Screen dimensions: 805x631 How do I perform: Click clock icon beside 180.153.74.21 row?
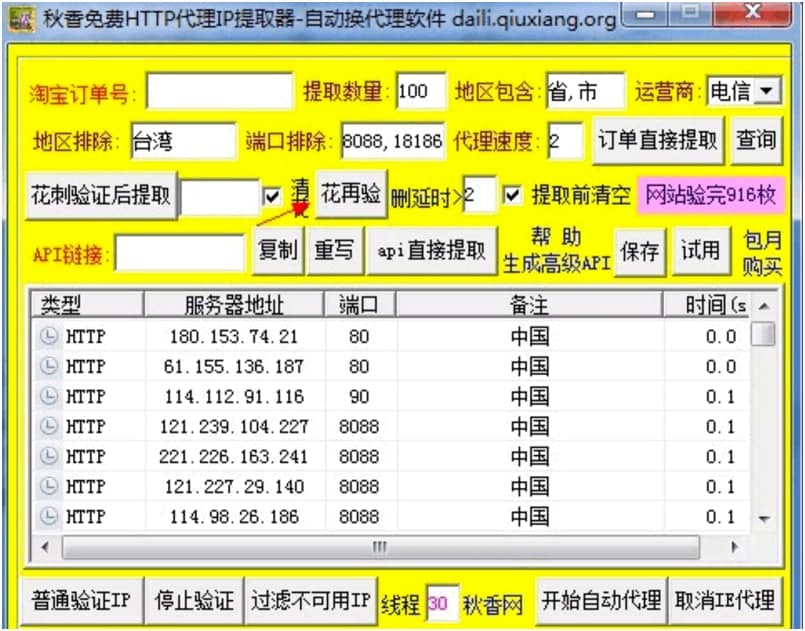tap(49, 336)
